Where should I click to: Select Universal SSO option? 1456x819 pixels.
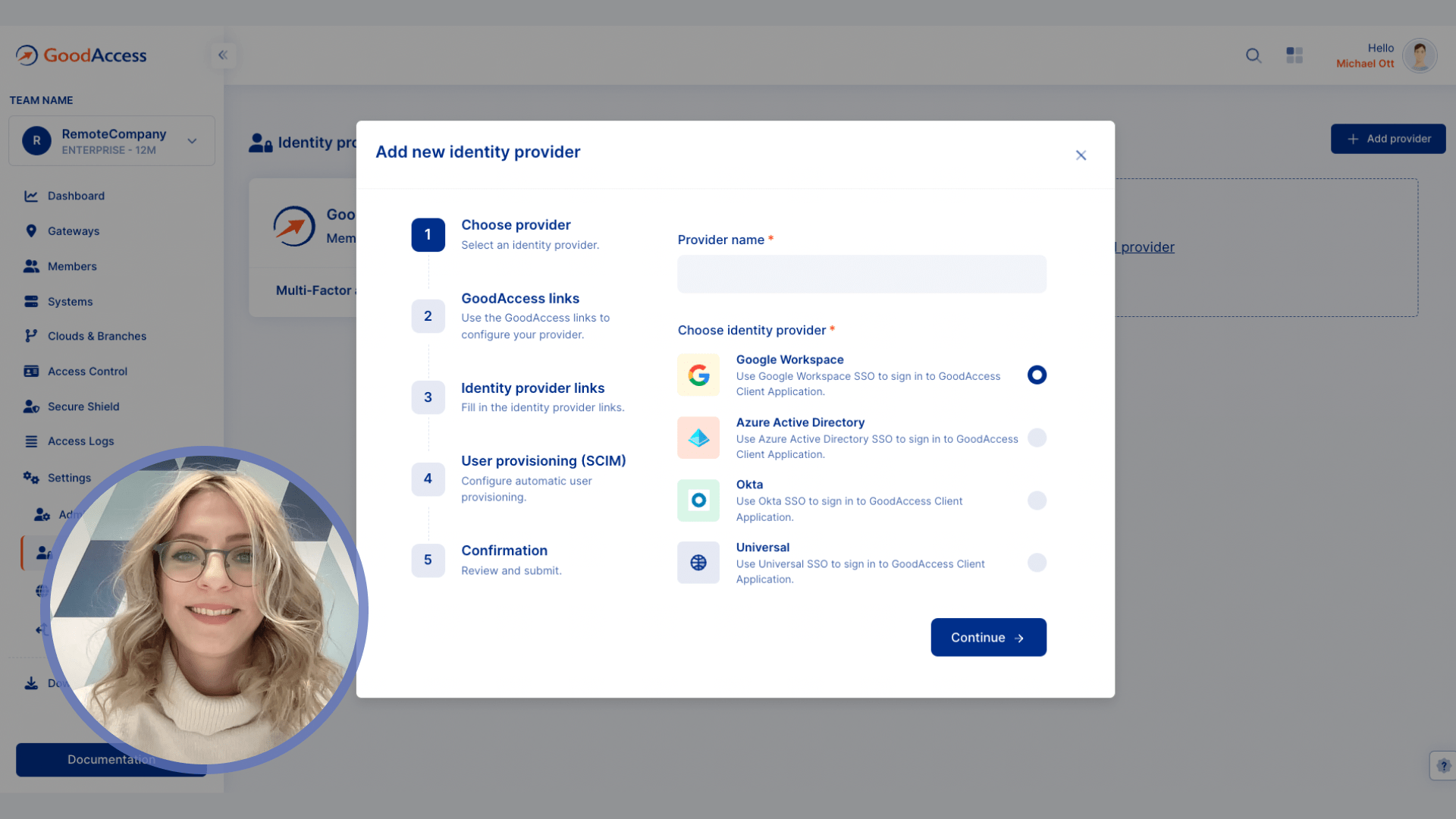[1037, 563]
